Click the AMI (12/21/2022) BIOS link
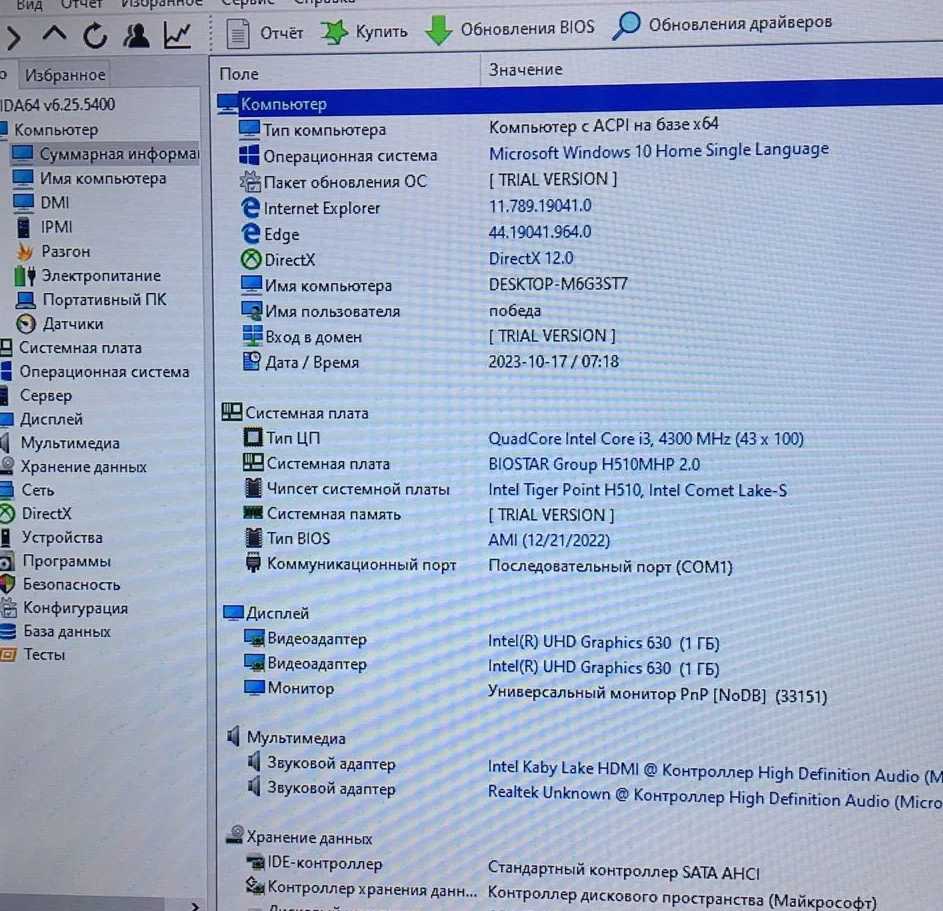The image size is (943, 911). coord(549,540)
